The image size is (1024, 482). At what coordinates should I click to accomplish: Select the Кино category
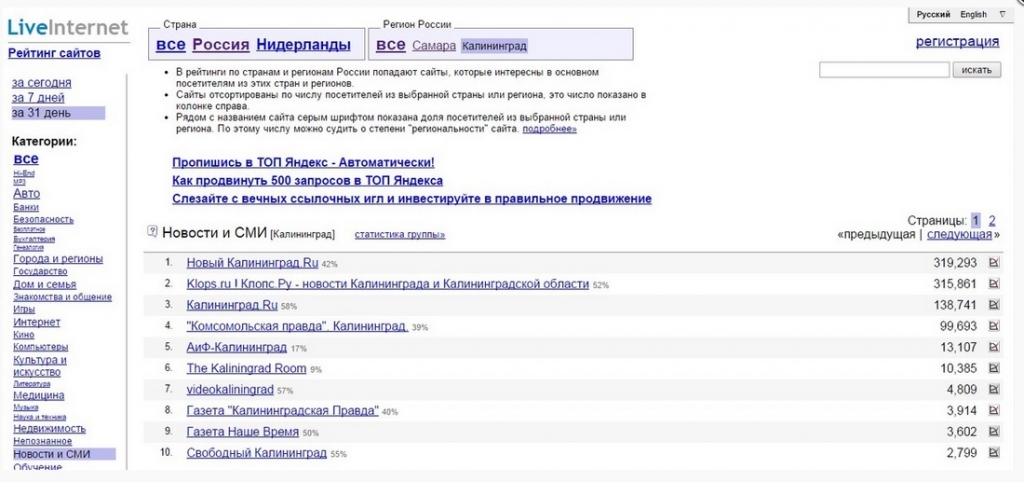point(24,334)
